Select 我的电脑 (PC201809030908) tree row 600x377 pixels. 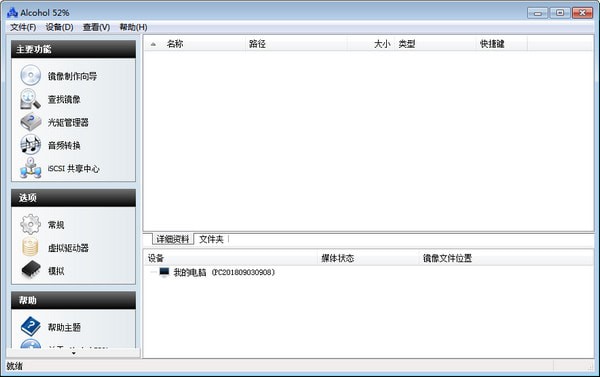click(224, 272)
